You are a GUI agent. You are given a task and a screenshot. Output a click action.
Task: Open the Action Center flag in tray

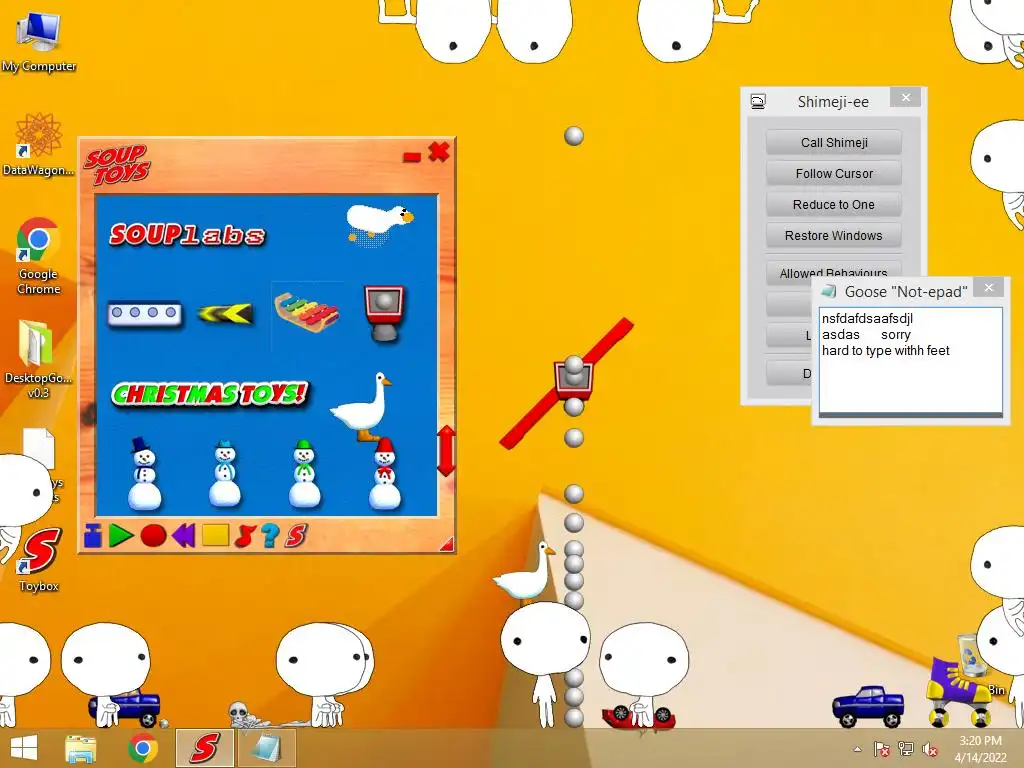tap(881, 749)
